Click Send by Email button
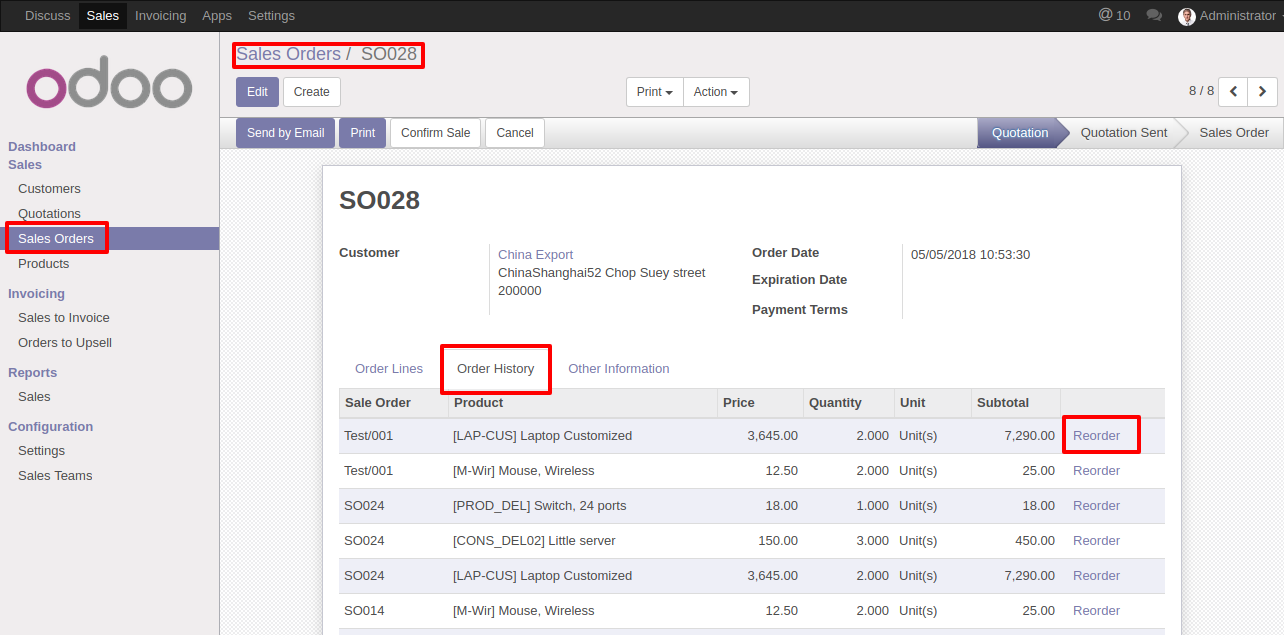 (286, 133)
